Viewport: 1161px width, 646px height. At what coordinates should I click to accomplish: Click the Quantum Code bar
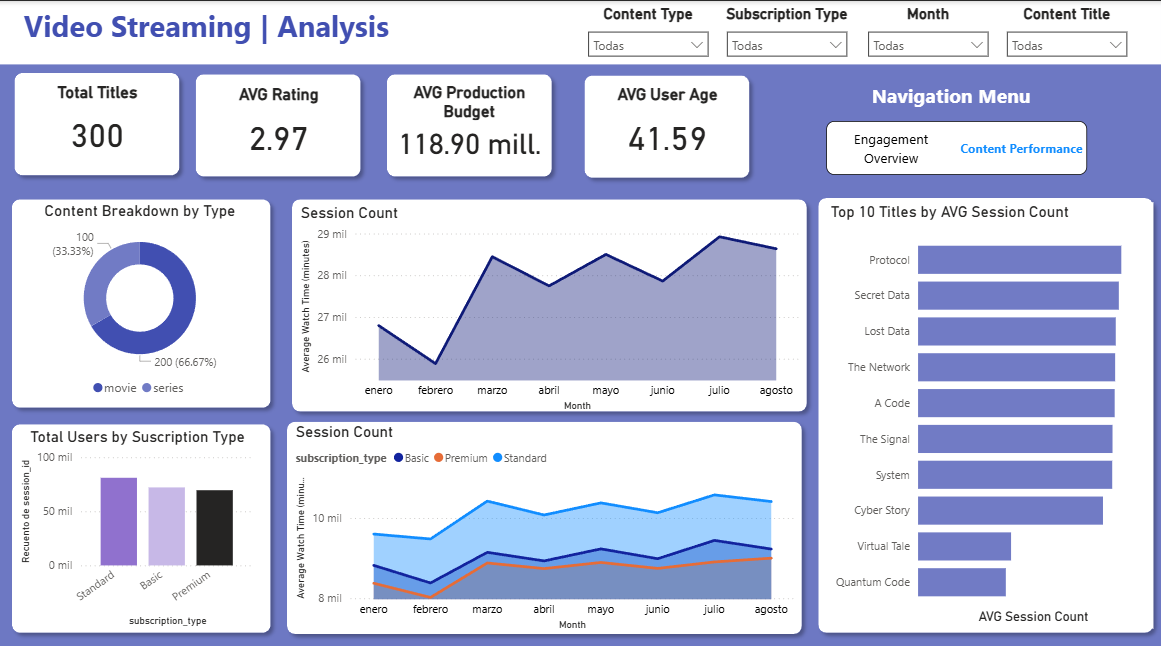(x=963, y=581)
